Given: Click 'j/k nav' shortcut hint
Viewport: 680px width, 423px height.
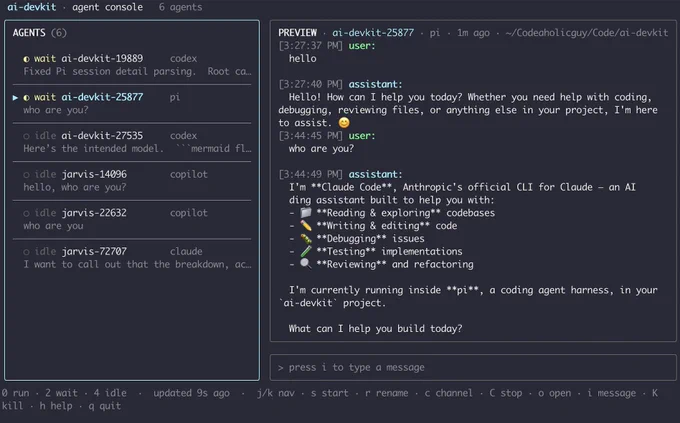Looking at the screenshot, I should point(275,393).
